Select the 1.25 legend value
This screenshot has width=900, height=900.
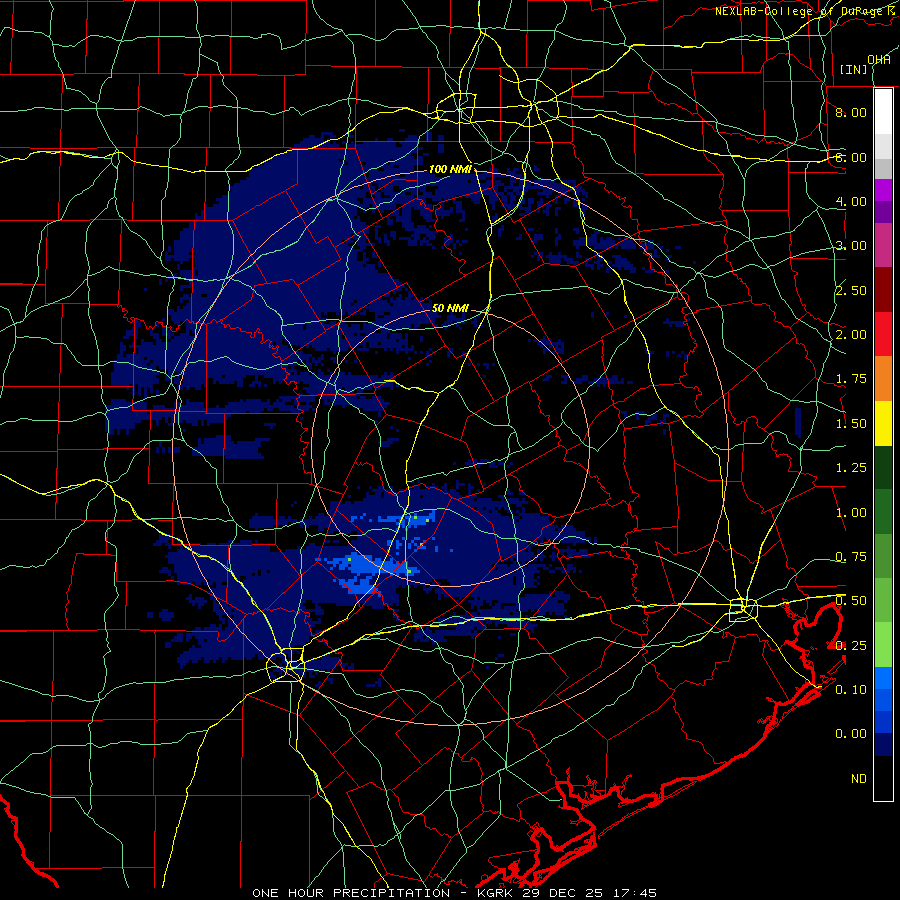(x=851, y=468)
